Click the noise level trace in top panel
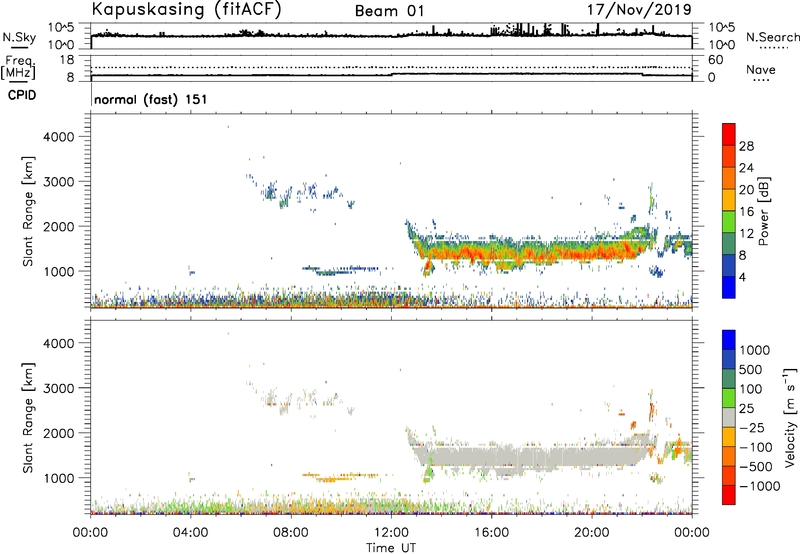Image resolution: width=800 pixels, height=554 pixels. point(391,36)
